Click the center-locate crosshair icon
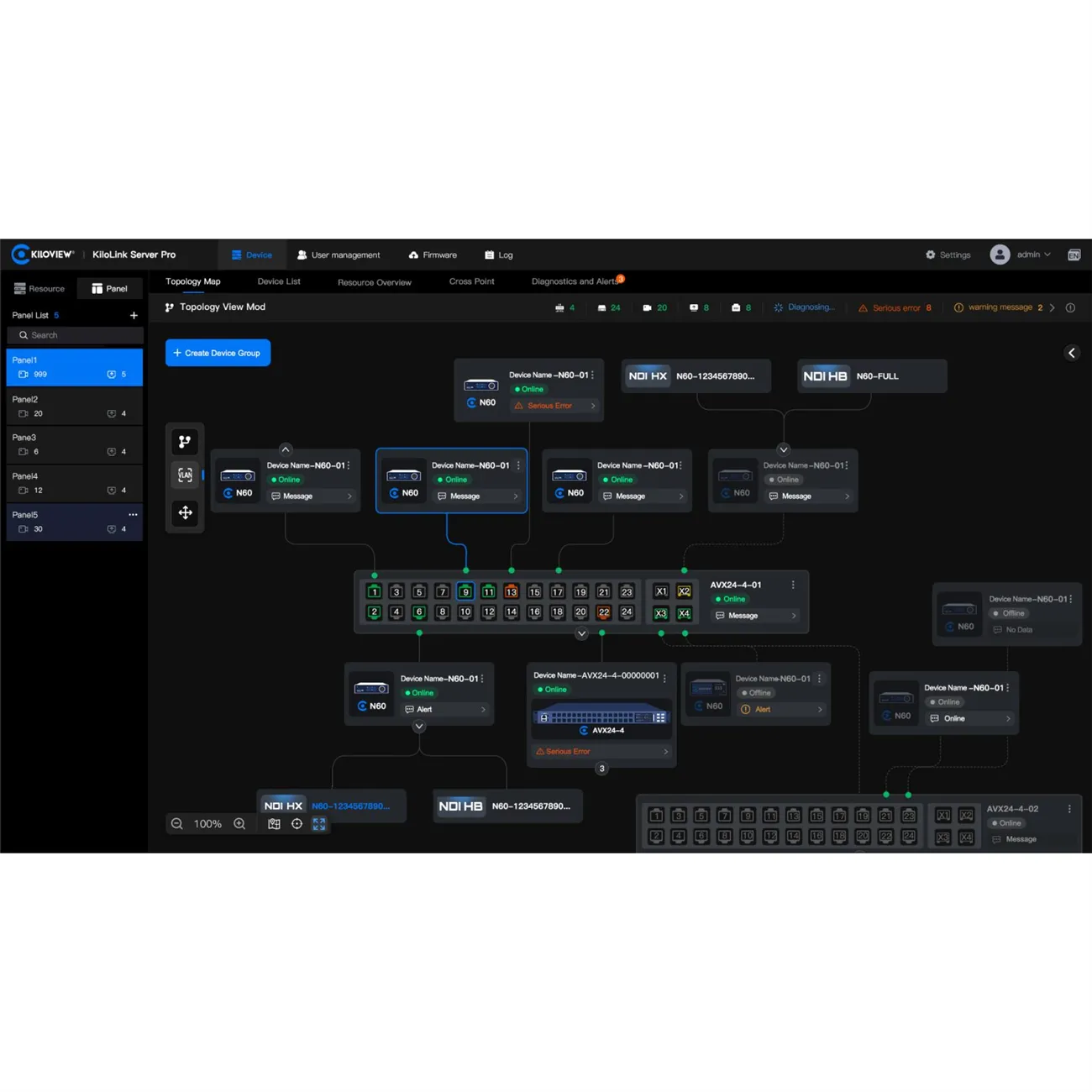 tap(297, 824)
